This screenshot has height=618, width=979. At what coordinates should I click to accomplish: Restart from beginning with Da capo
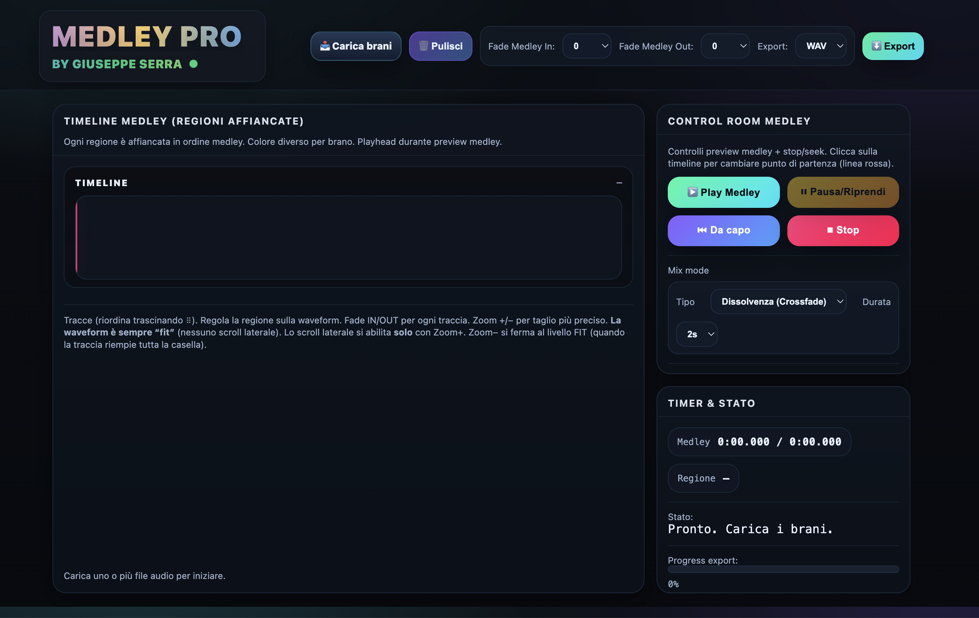(724, 230)
